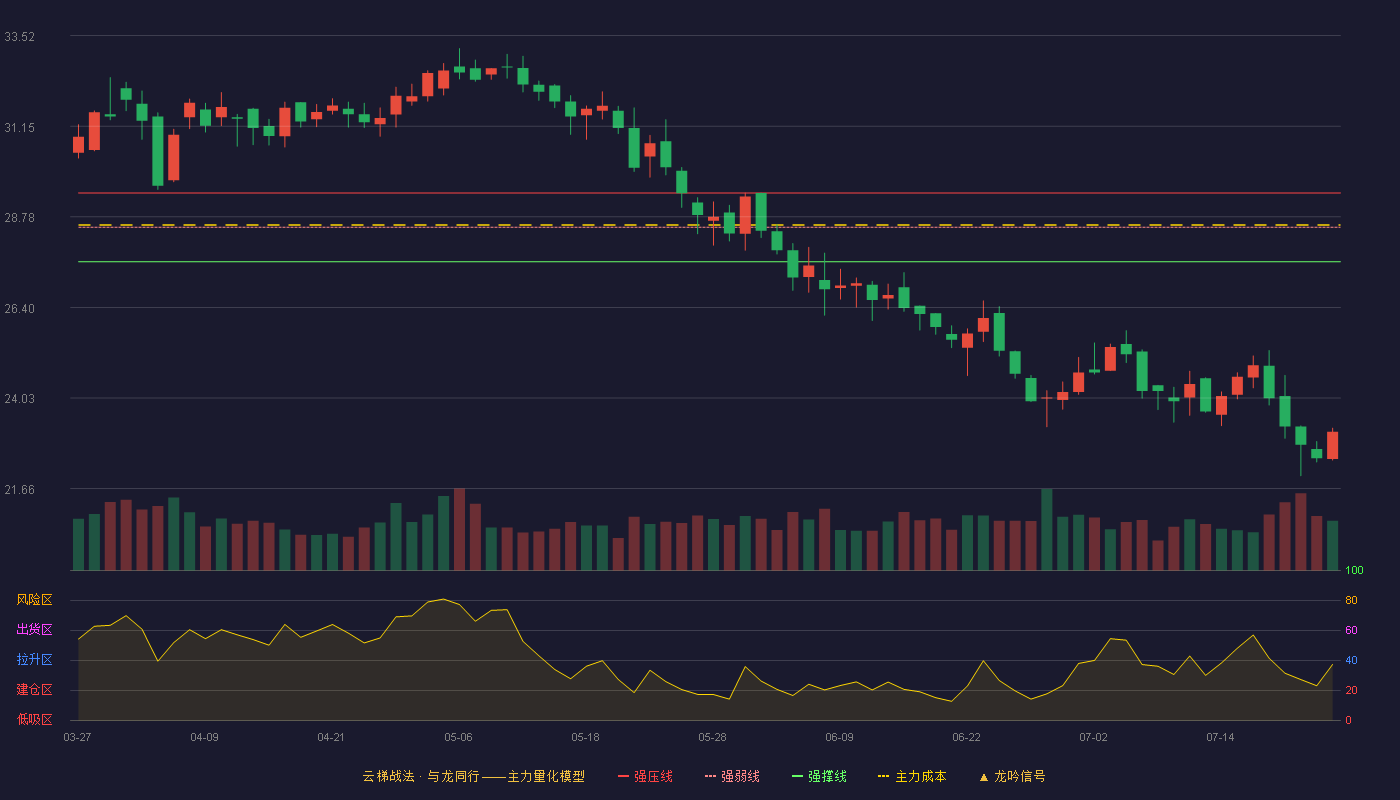Image resolution: width=1400 pixels, height=800 pixels.
Task: Click the 04-09 date label
Action: pyautogui.click(x=204, y=737)
